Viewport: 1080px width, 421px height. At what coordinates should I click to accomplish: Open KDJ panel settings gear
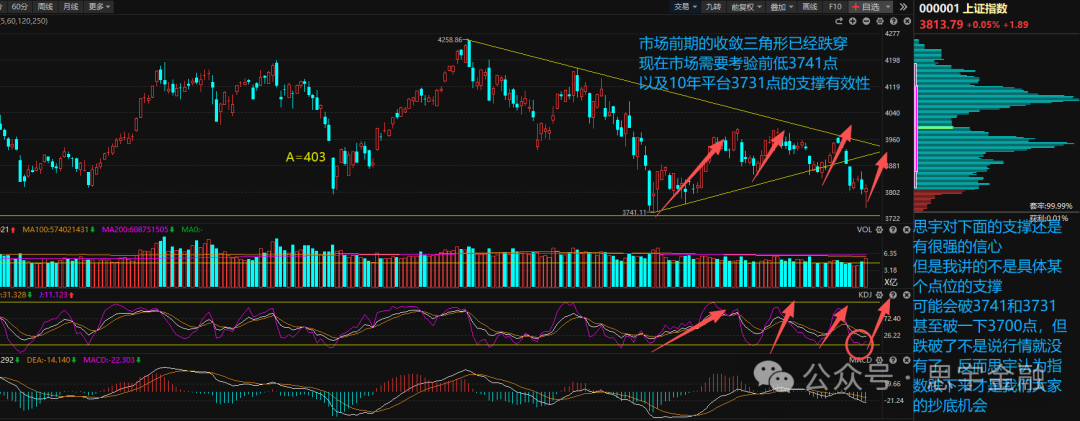coord(880,295)
